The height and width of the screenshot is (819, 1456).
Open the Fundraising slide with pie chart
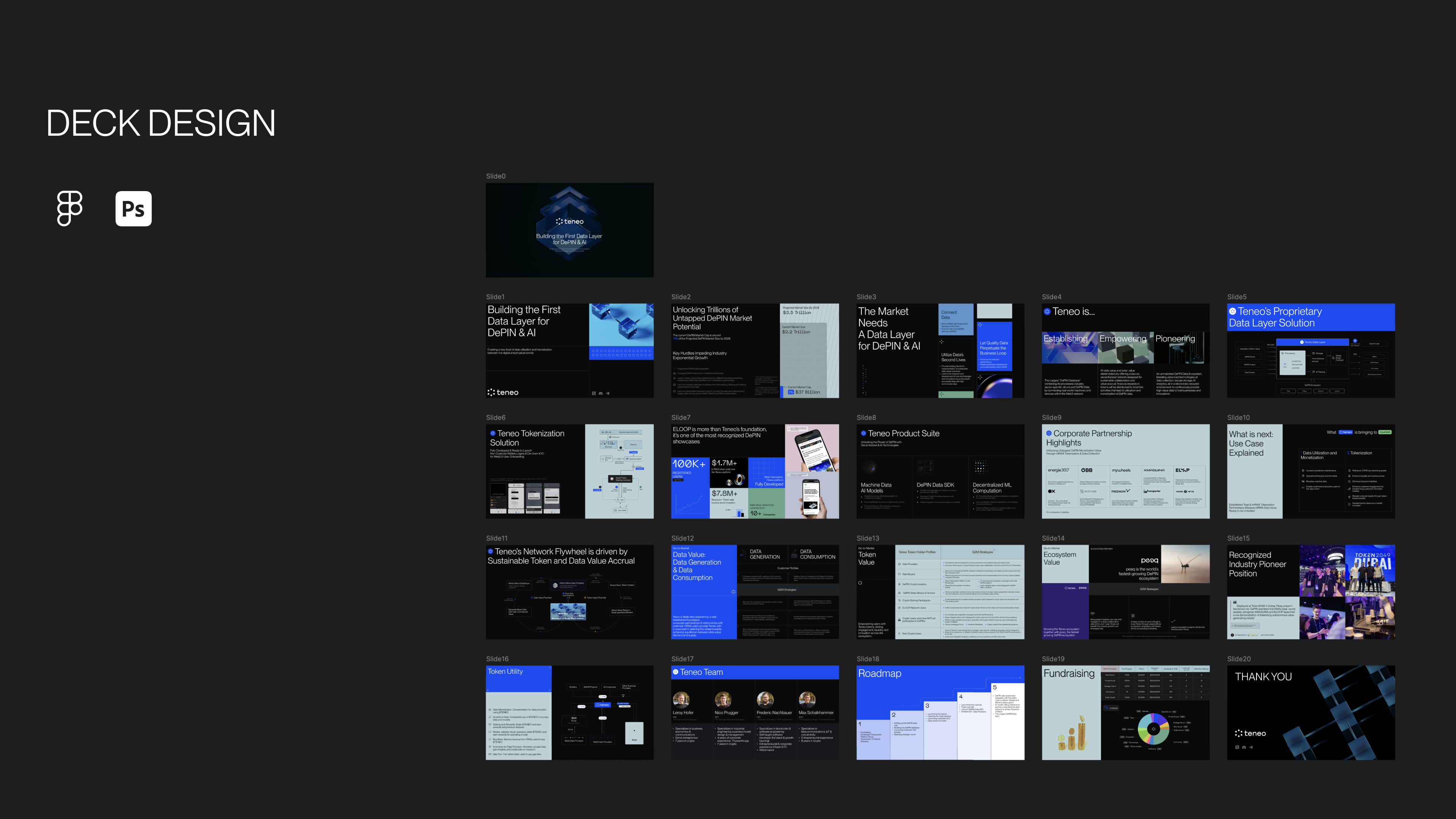click(1125, 712)
